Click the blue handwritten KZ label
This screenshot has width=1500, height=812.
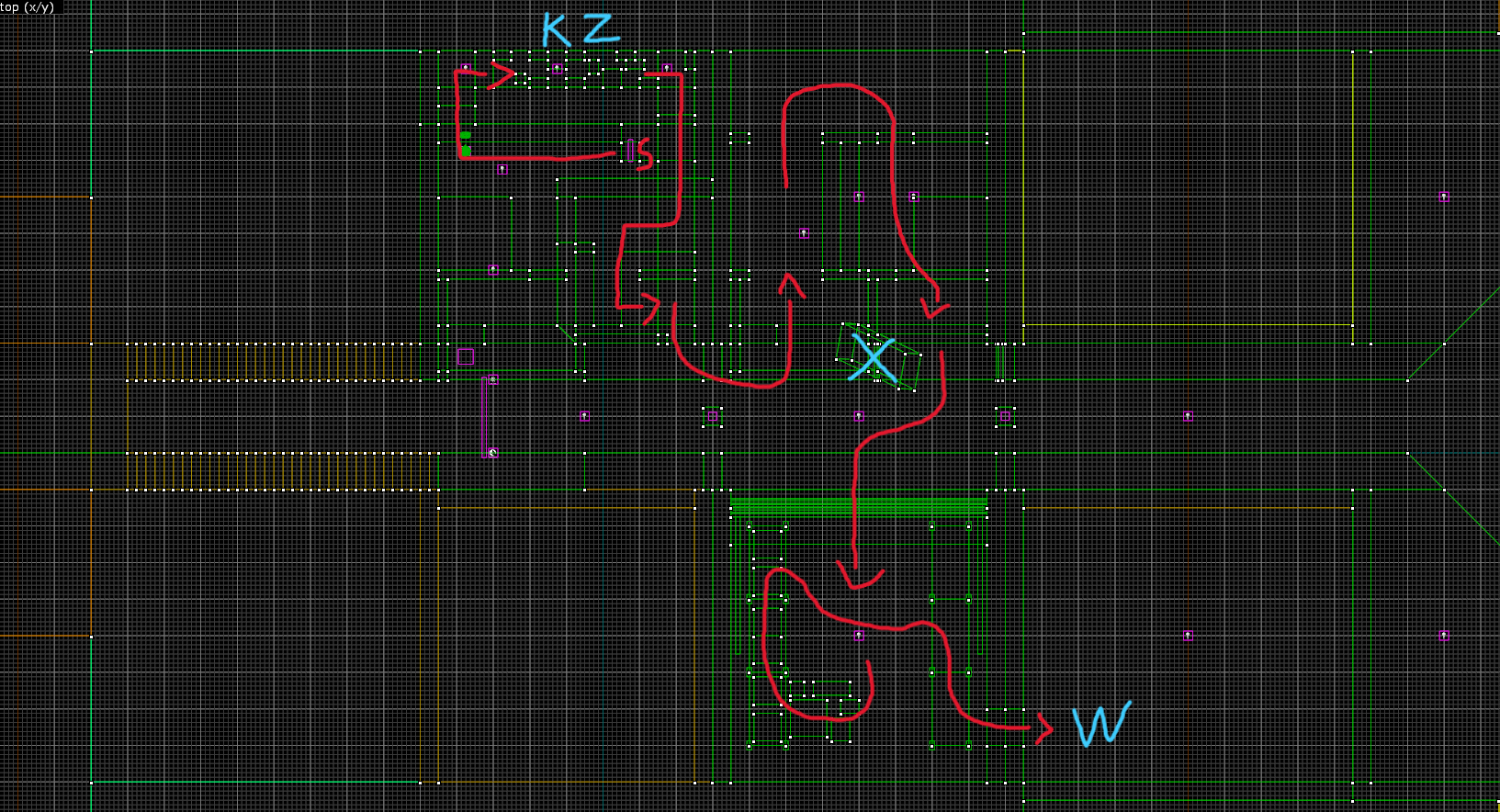(x=580, y=29)
